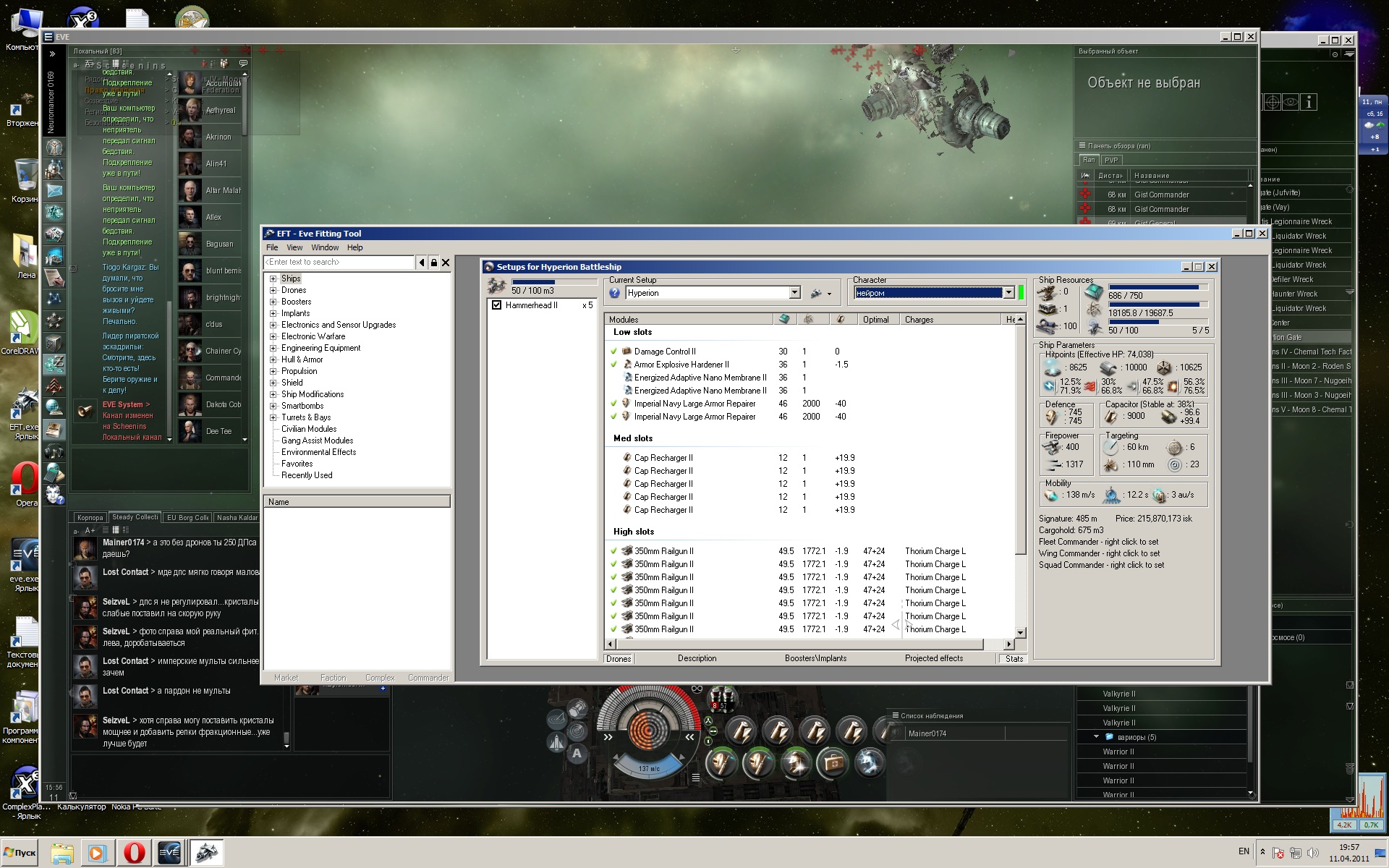The width and height of the screenshot is (1389, 868).
Task: Toggle the Damage Control II active checkmark
Action: 614,352
